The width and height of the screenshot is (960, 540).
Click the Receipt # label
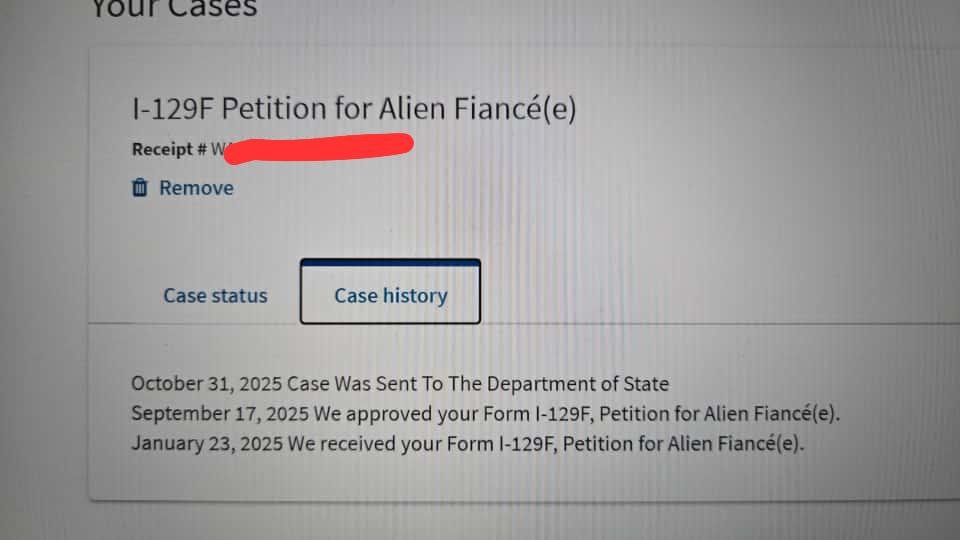click(x=169, y=149)
